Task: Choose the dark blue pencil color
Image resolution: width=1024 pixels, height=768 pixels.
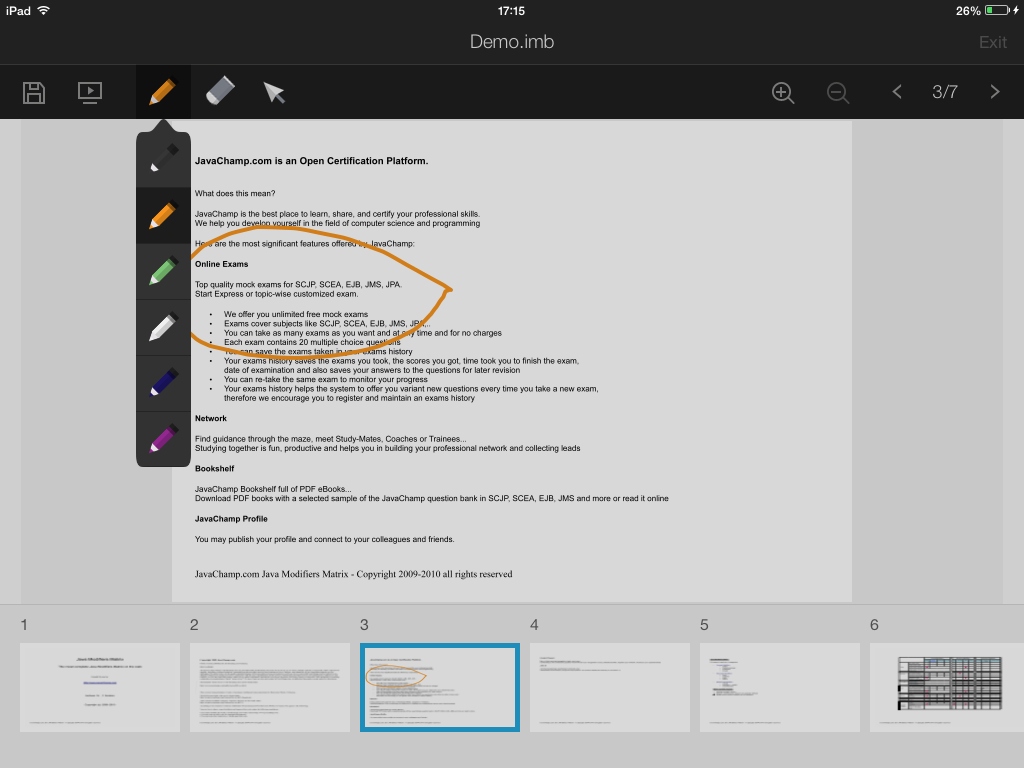Action: coord(163,384)
